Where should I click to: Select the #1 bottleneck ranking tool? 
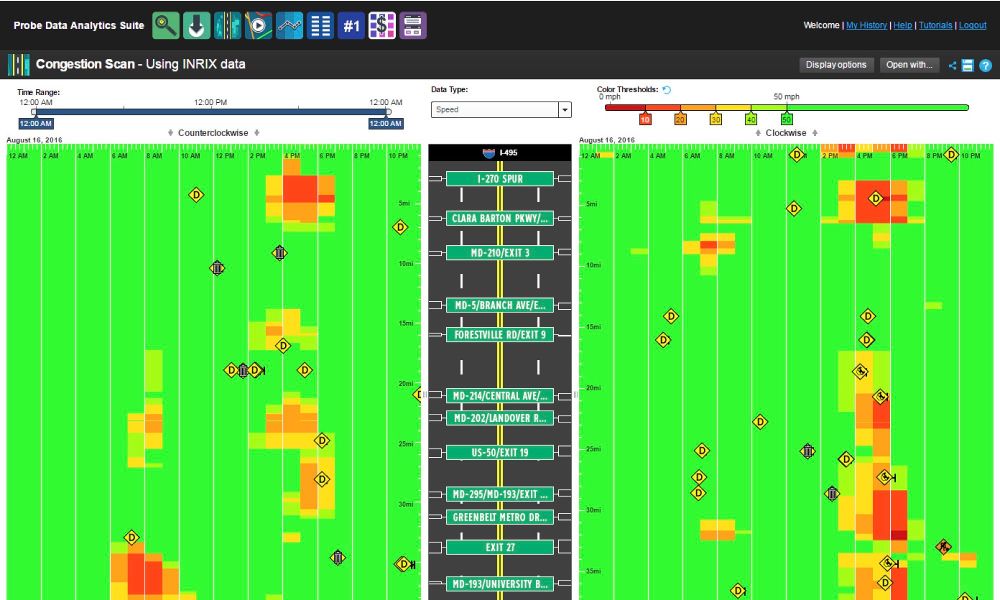click(351, 25)
